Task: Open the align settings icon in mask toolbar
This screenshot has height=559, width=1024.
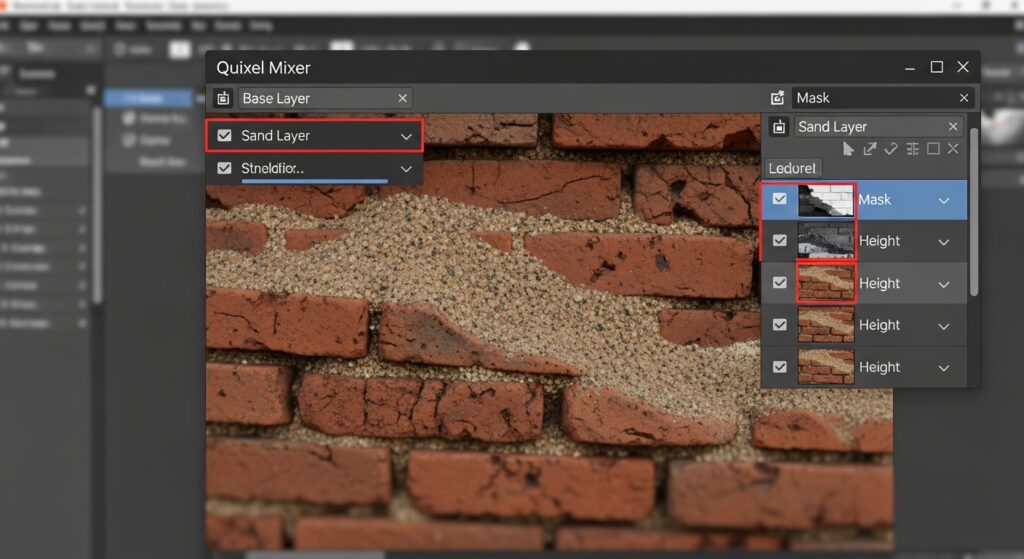Action: [912, 149]
